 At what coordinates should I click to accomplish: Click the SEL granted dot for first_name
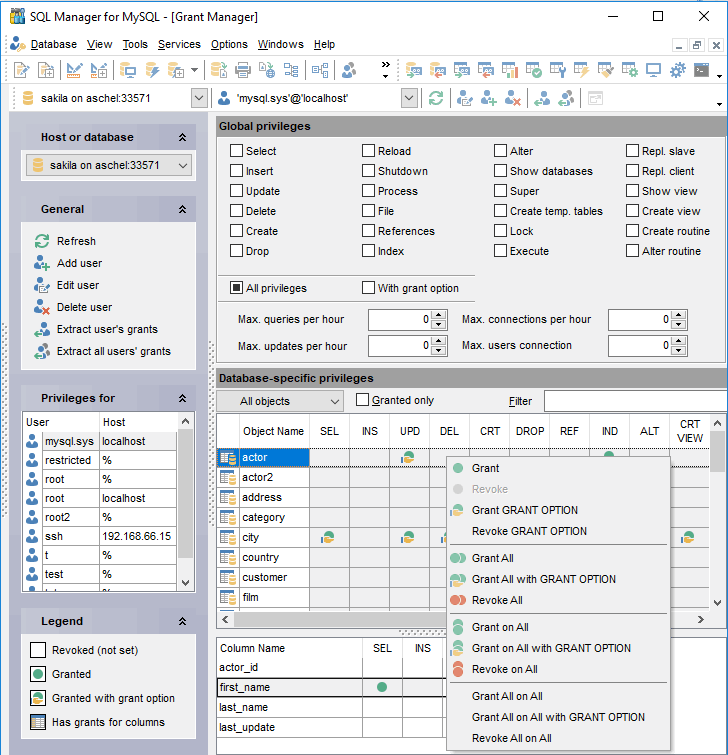click(x=382, y=687)
